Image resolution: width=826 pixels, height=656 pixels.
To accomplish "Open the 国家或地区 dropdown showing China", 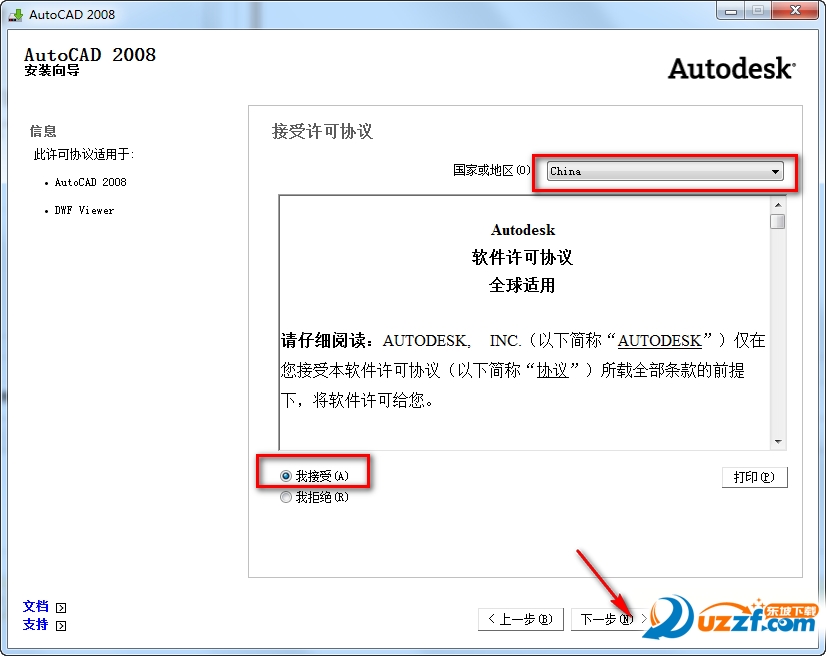I will tap(664, 172).
